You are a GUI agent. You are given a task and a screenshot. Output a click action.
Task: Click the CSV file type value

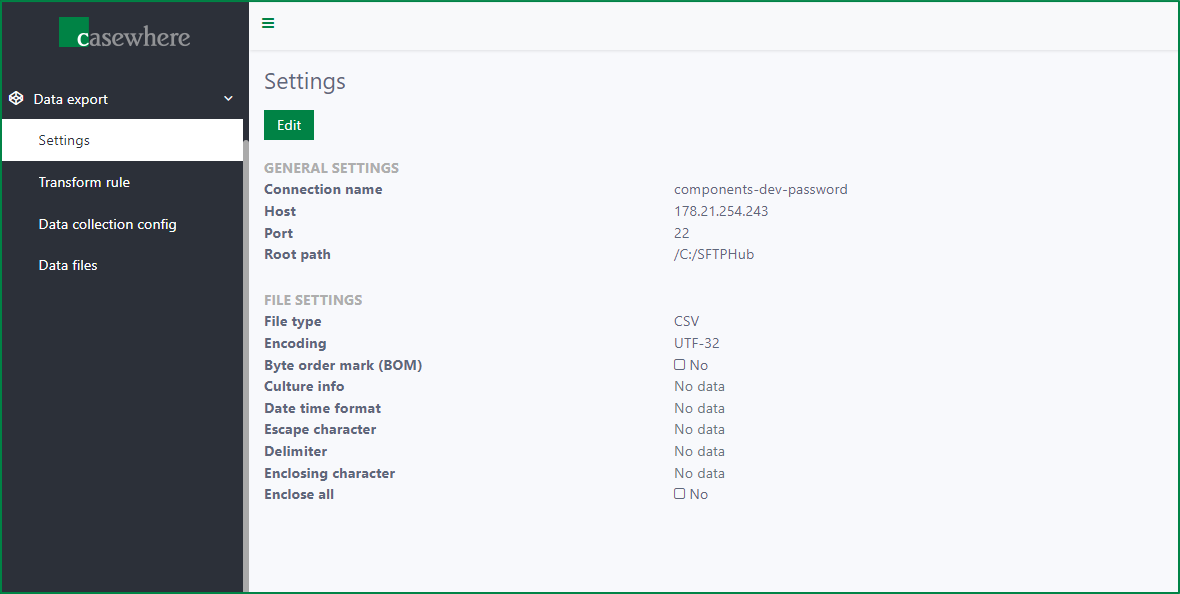point(687,321)
